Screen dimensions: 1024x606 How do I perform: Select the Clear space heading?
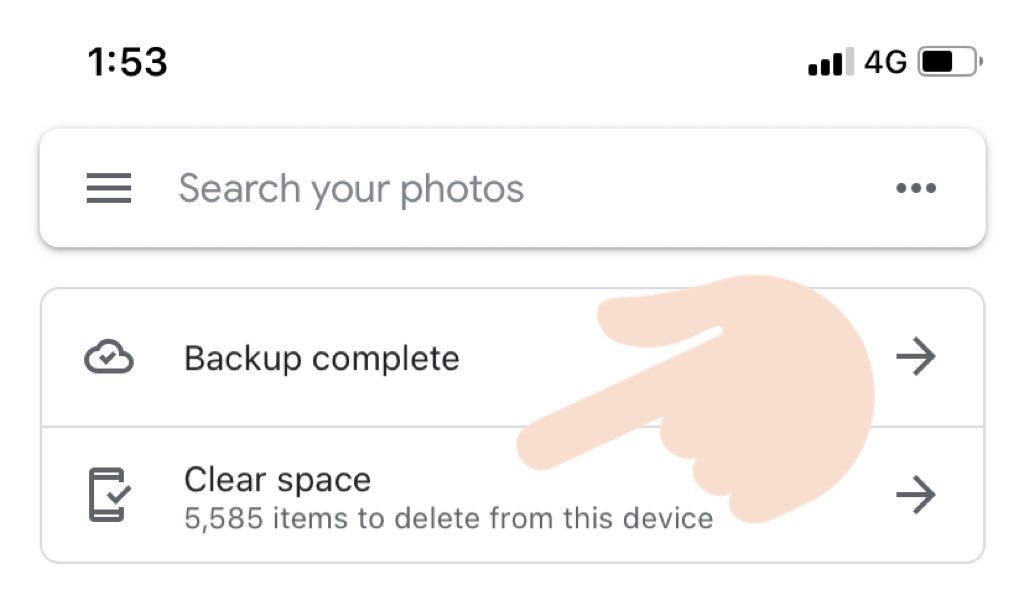click(x=278, y=480)
